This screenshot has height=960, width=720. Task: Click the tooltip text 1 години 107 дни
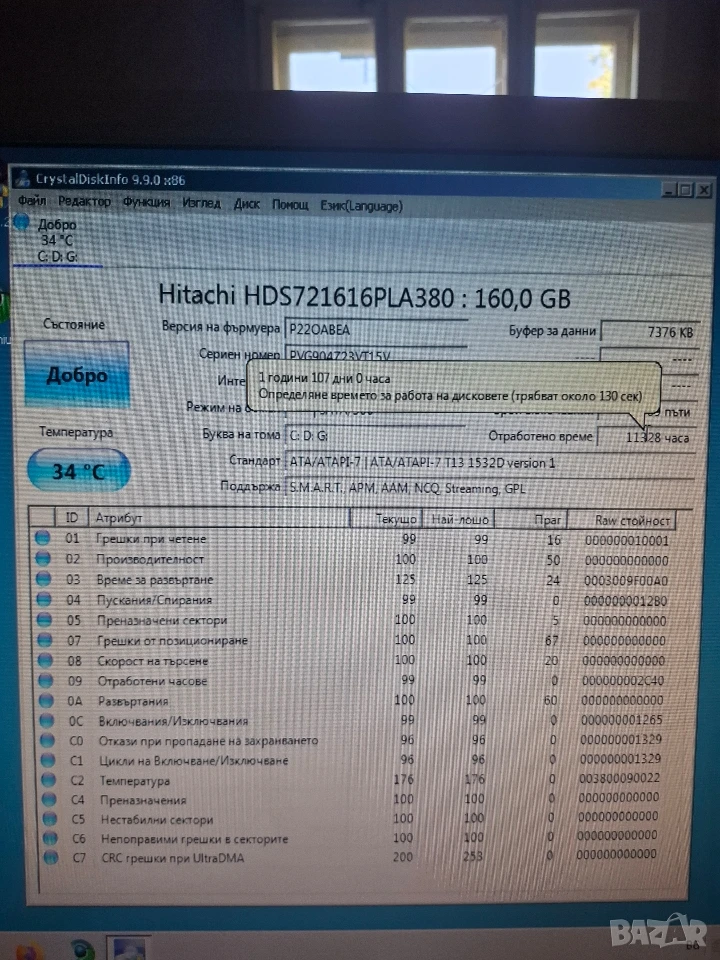(x=324, y=378)
